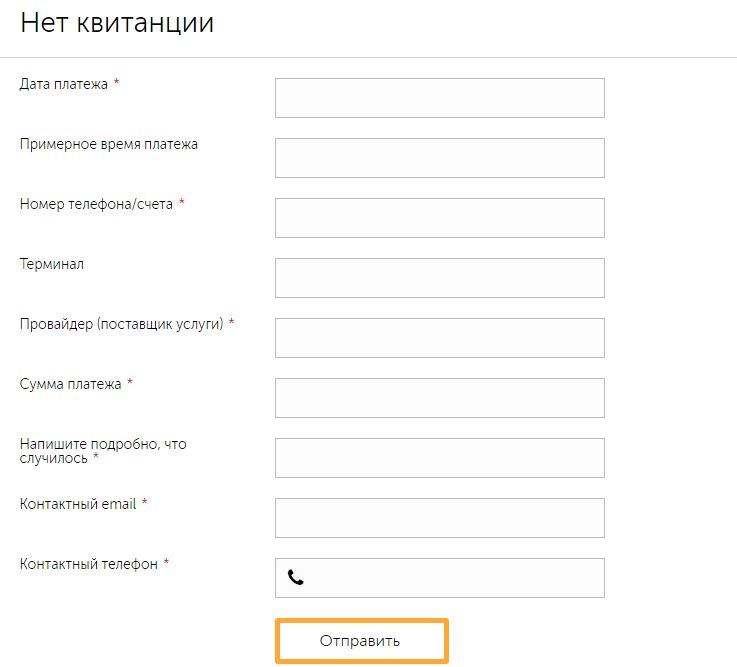Click into Номер телефона/счета input box
Screen dimensions: 737x667
(439, 218)
